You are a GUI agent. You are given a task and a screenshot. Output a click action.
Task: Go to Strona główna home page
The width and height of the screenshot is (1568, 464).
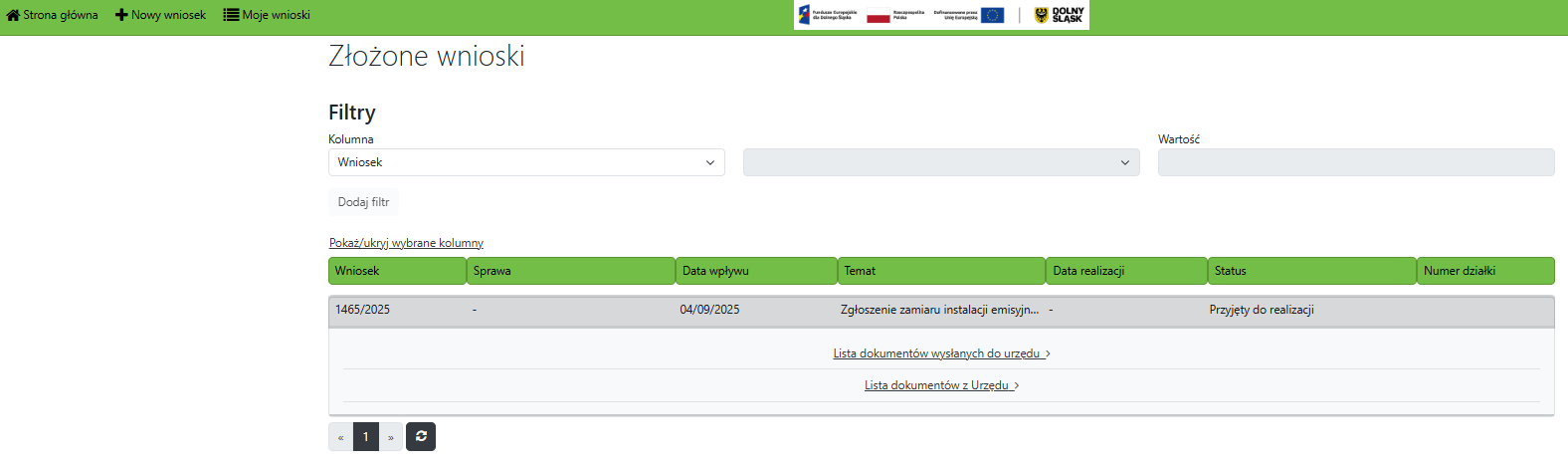pos(53,15)
